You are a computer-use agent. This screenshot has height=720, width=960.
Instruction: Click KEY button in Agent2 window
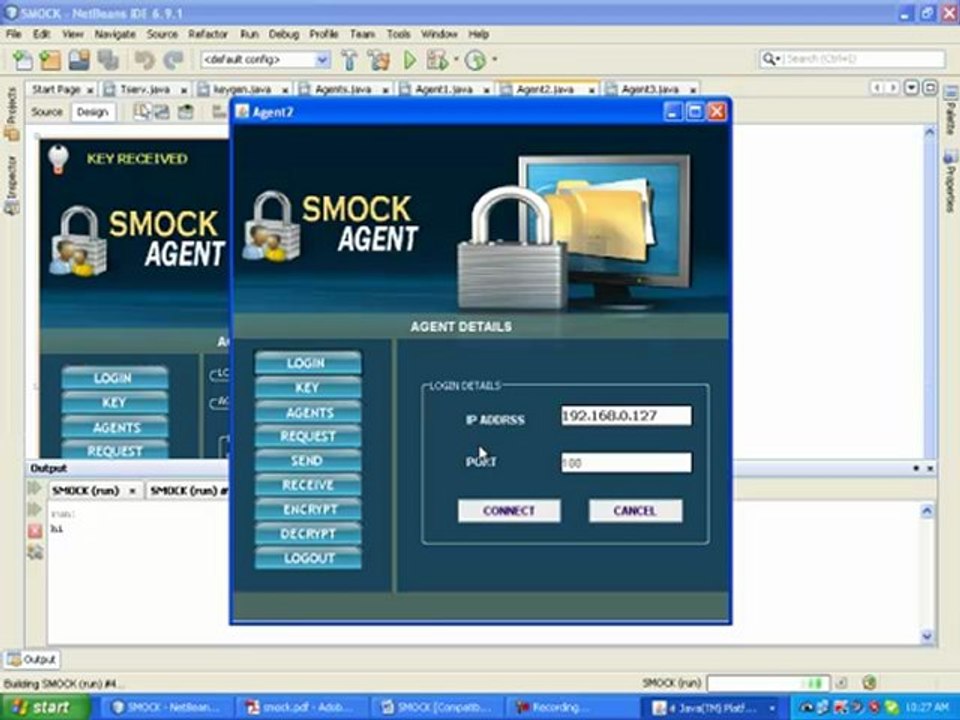tap(308, 388)
